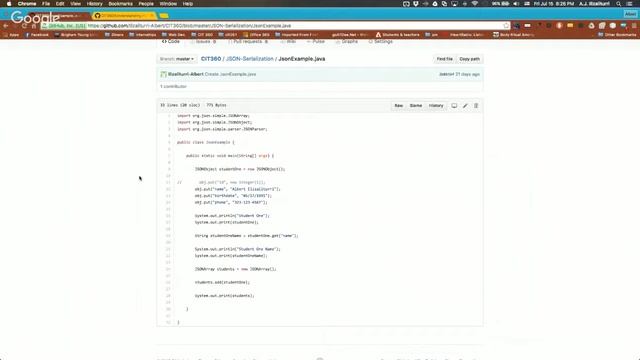Open a new tab with the small tab button
The image size is (640, 360).
point(164,16)
